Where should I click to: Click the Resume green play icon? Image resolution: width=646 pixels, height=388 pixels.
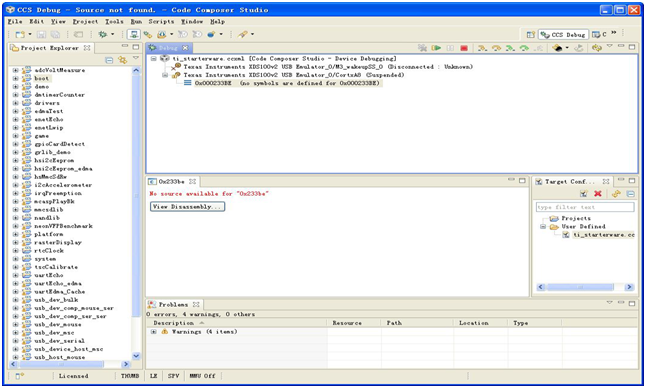(x=436, y=48)
